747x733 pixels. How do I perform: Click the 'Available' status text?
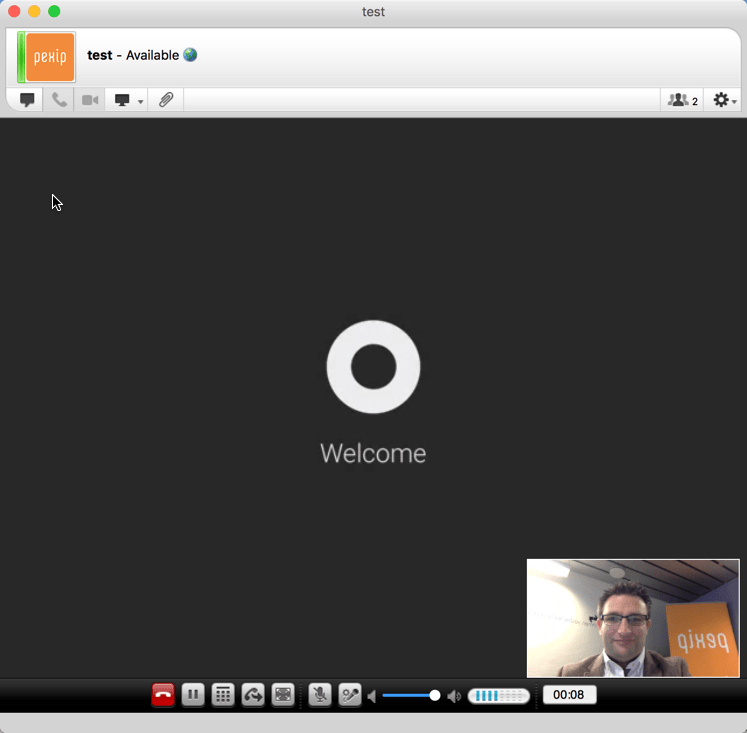(x=152, y=55)
